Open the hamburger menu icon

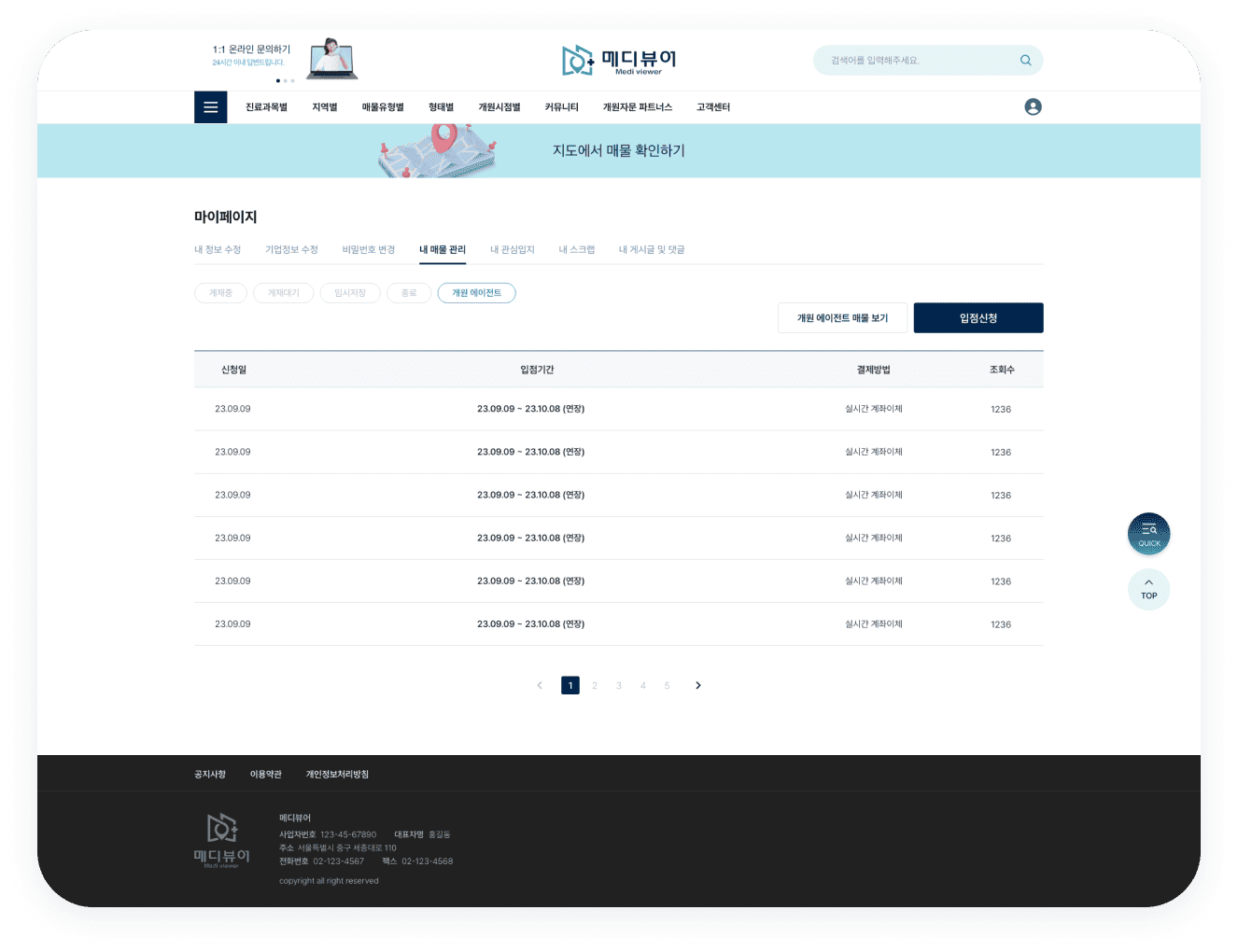(210, 107)
